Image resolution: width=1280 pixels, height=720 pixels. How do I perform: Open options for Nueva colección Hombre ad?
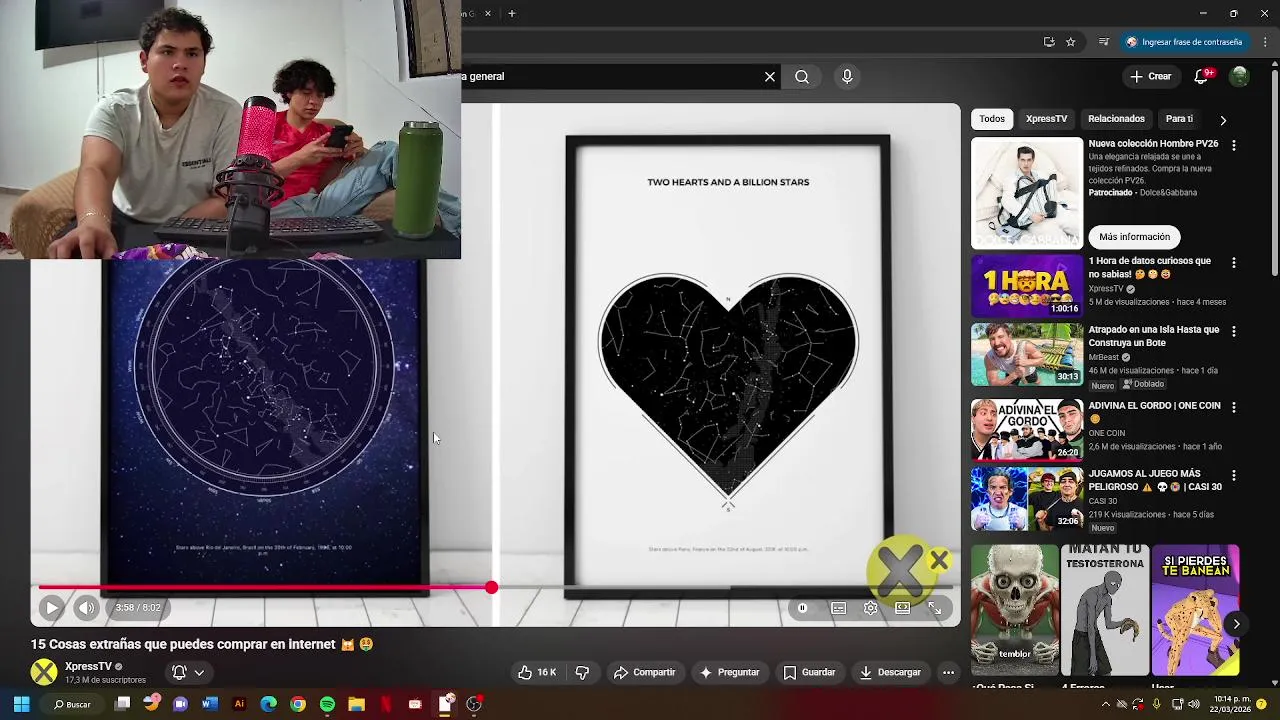(x=1234, y=145)
